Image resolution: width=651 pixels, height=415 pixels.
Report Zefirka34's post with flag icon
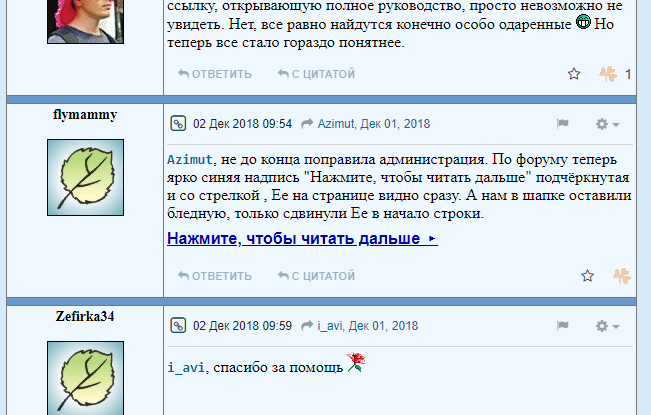563,326
